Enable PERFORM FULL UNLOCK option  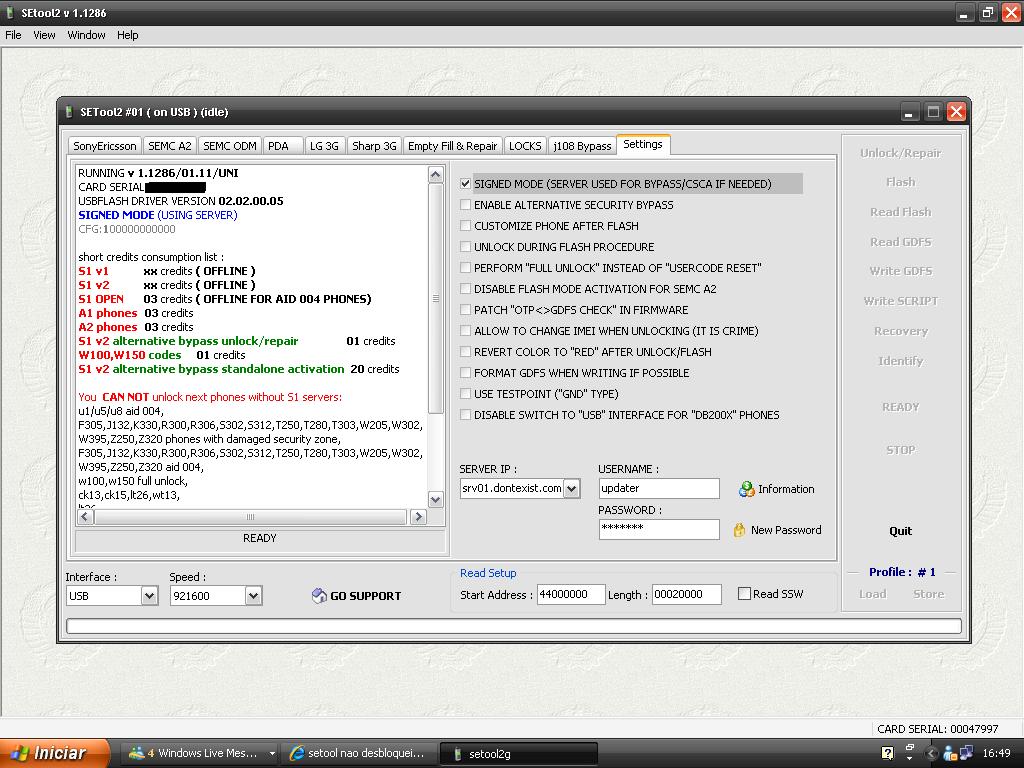465,268
